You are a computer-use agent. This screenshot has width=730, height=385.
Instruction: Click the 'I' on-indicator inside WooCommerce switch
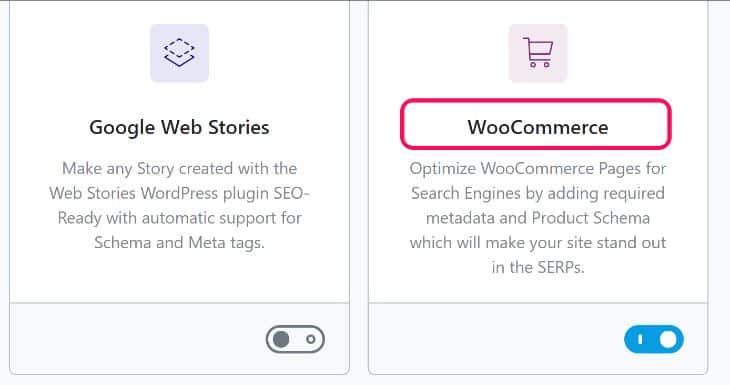(x=640, y=339)
